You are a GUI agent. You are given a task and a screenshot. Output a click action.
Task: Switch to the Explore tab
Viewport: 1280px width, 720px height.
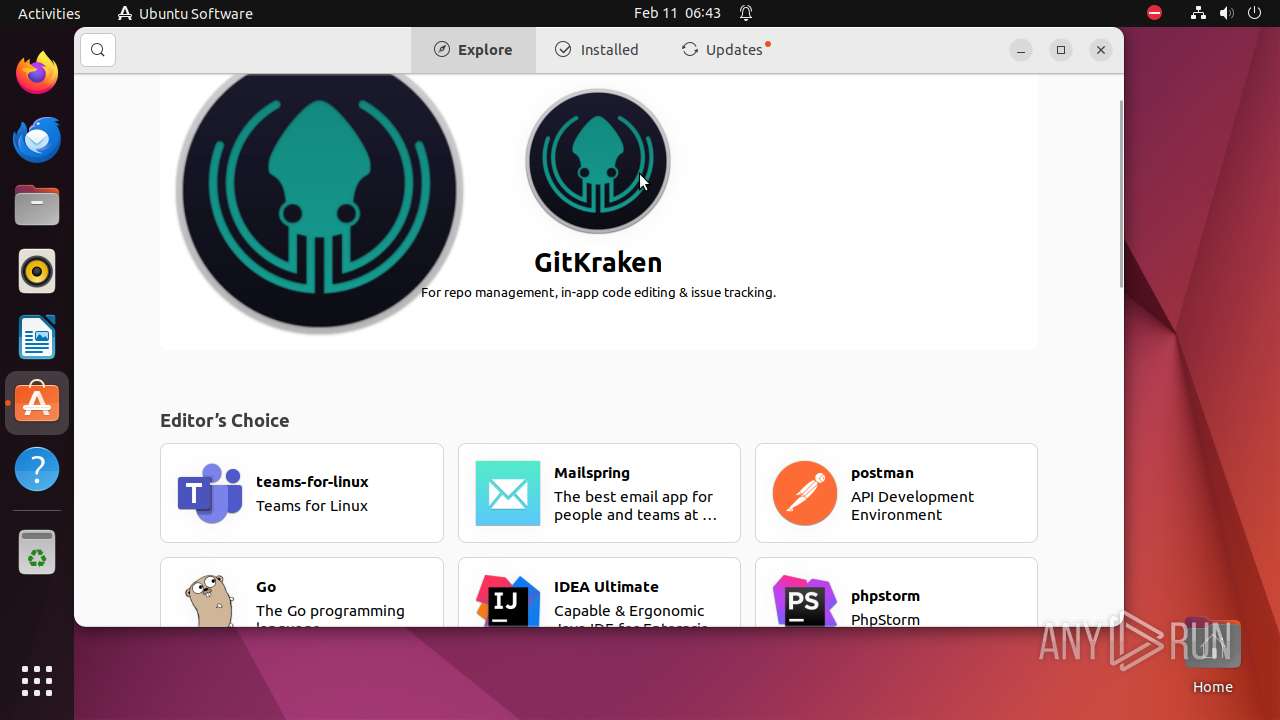pos(473,50)
